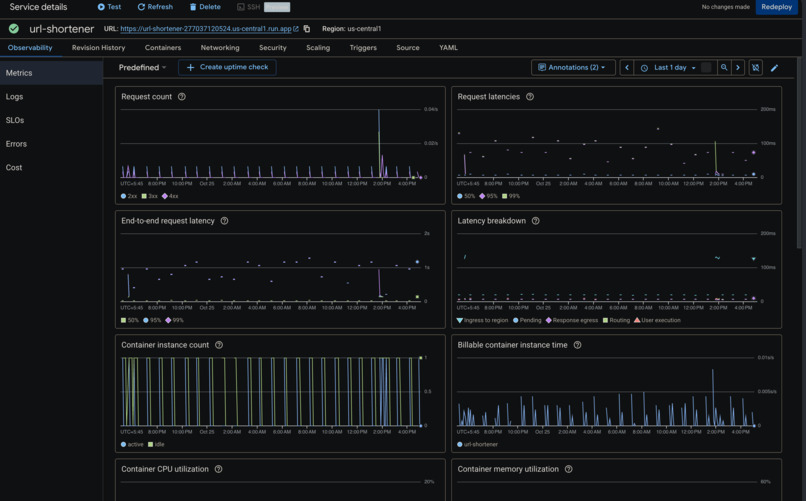Open the Security tab

[x=273, y=48]
